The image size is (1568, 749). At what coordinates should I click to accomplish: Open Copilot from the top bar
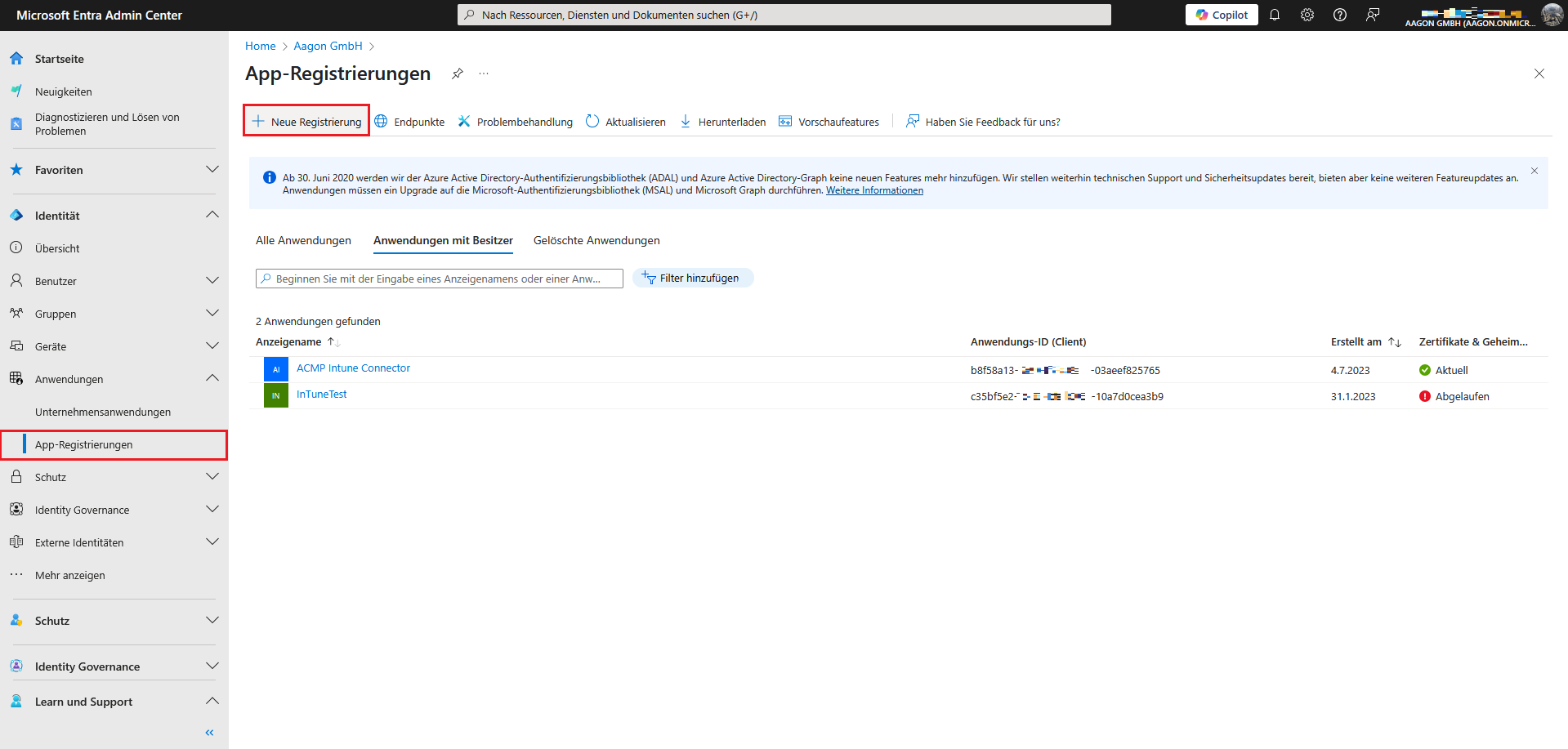coord(1222,15)
